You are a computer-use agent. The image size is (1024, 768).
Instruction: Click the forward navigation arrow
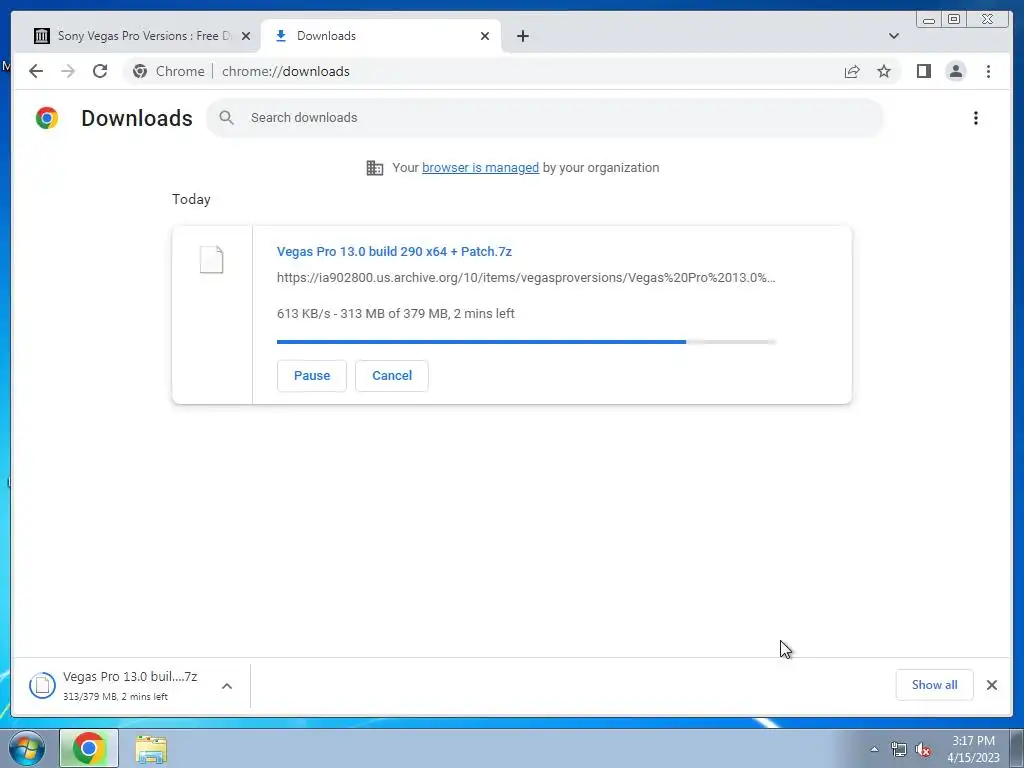[x=68, y=71]
